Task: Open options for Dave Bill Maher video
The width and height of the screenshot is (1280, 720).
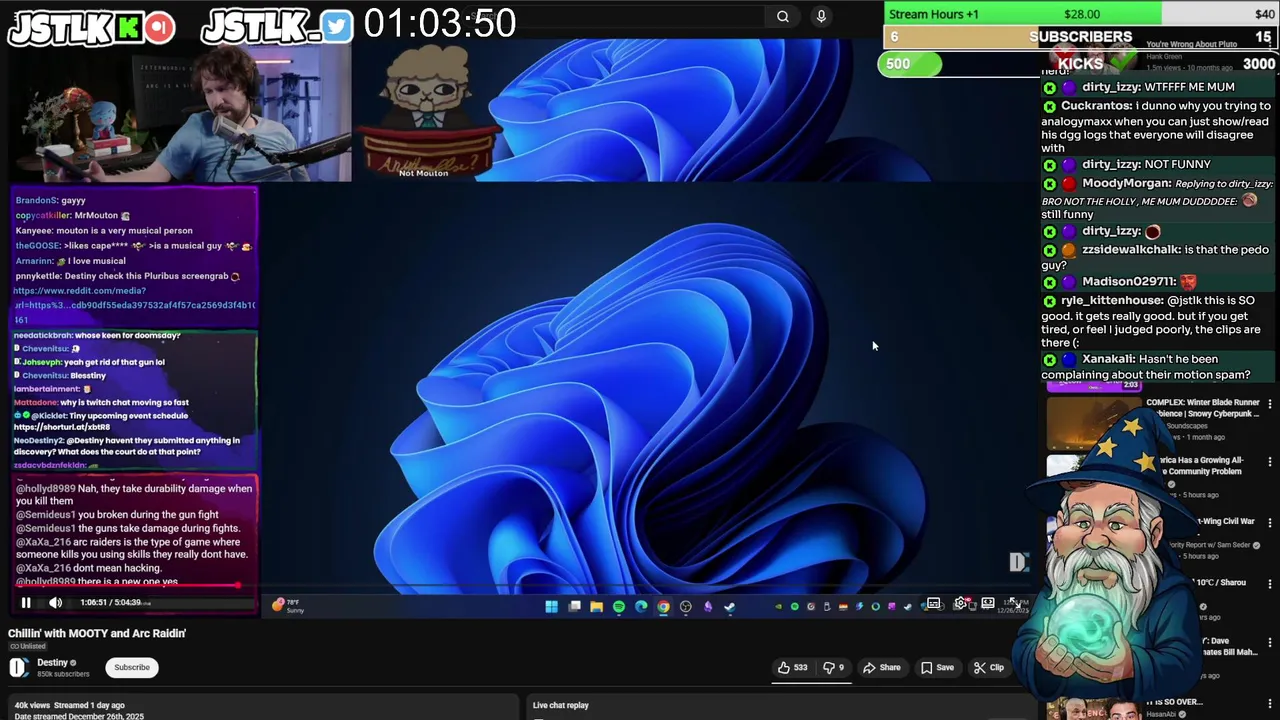Action: coord(1269,643)
